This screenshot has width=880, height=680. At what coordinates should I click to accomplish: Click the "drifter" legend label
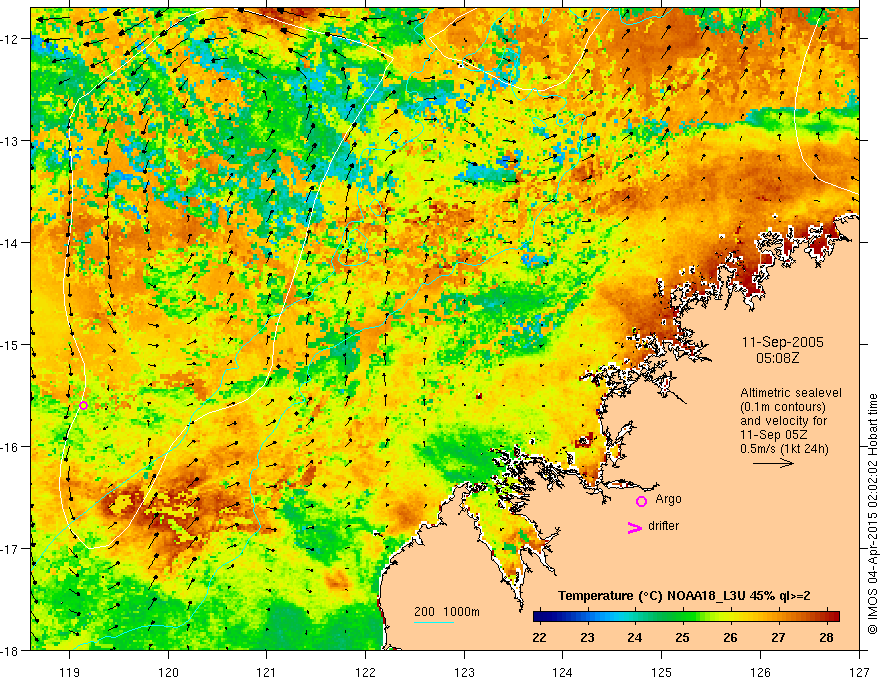663,526
